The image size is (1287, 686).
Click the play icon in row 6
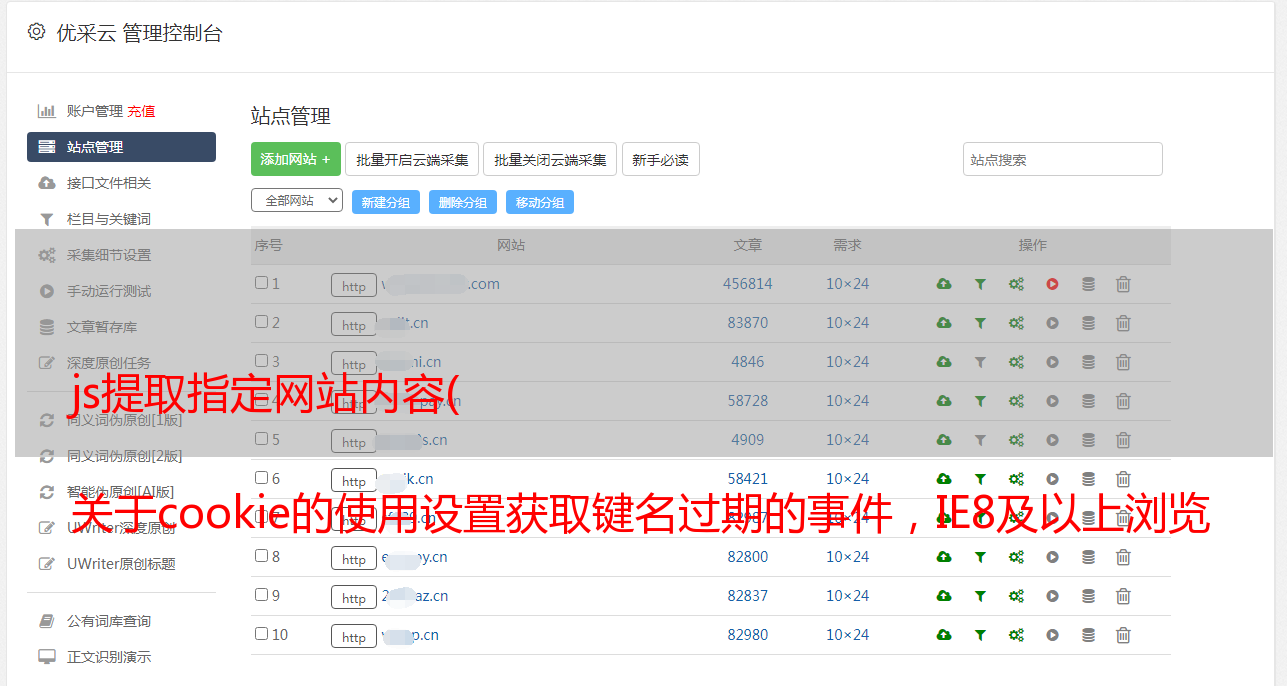click(x=1052, y=479)
